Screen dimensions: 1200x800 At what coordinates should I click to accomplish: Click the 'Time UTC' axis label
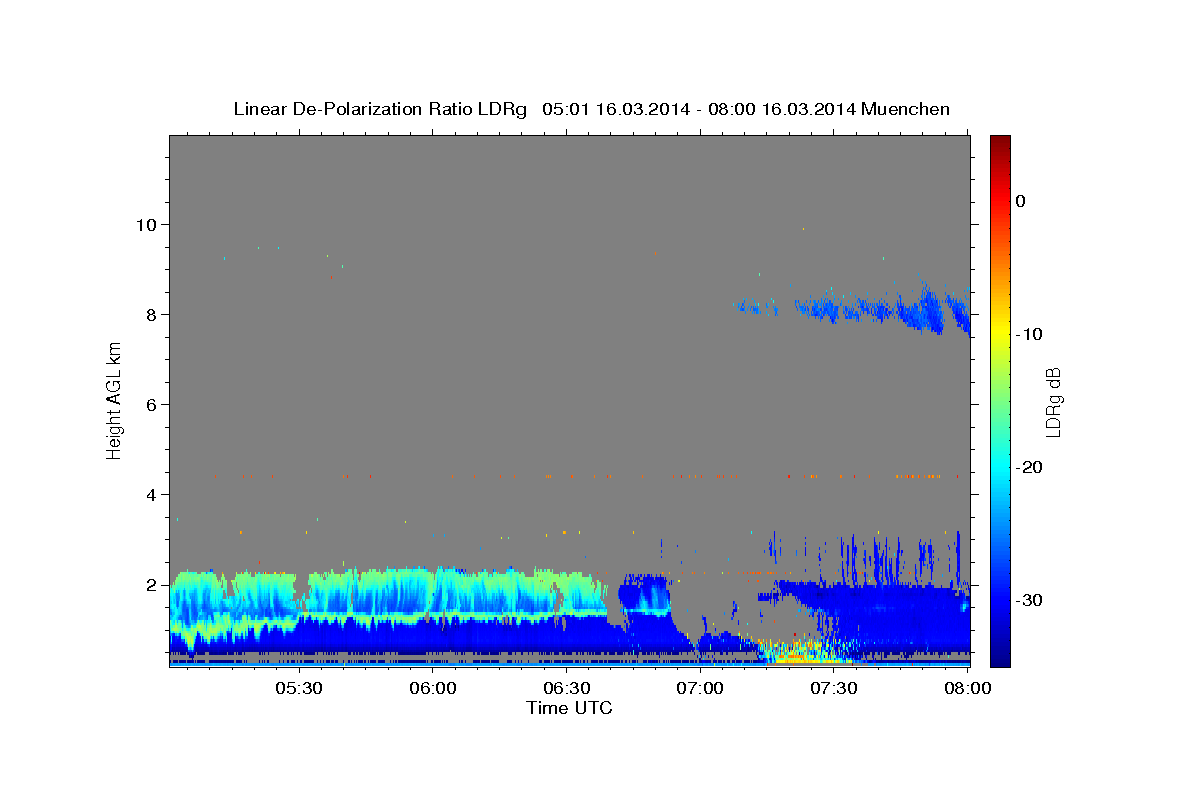click(x=569, y=708)
